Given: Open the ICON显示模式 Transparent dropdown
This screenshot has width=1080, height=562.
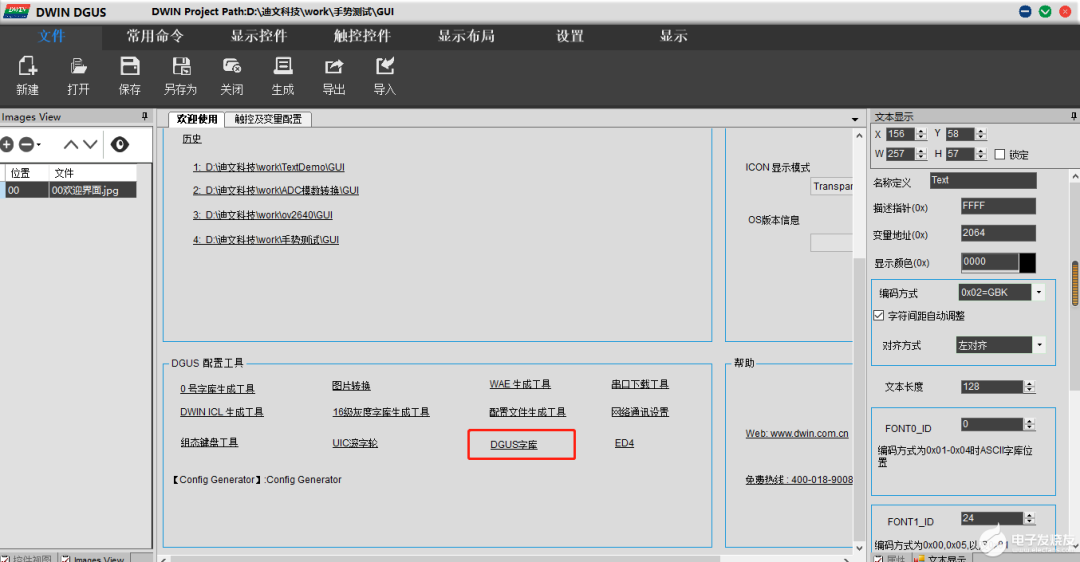Looking at the screenshot, I should pos(832,187).
